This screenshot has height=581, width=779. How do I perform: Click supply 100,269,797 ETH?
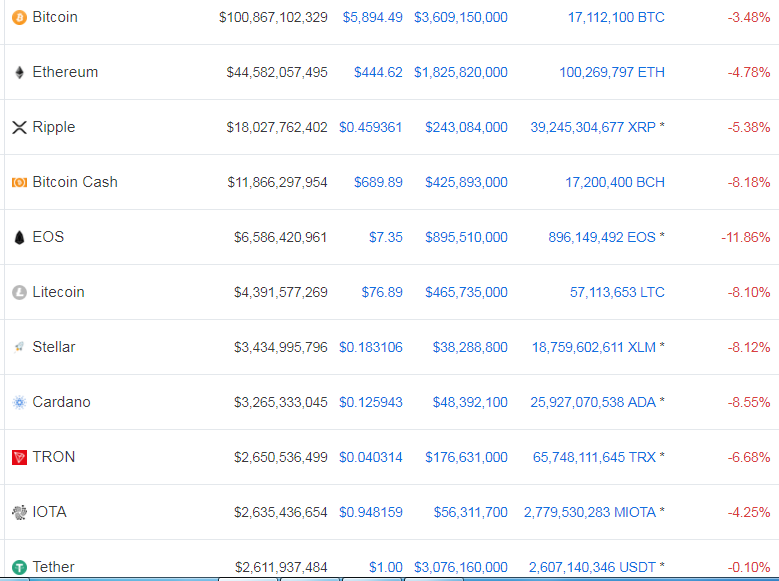pyautogui.click(x=612, y=73)
